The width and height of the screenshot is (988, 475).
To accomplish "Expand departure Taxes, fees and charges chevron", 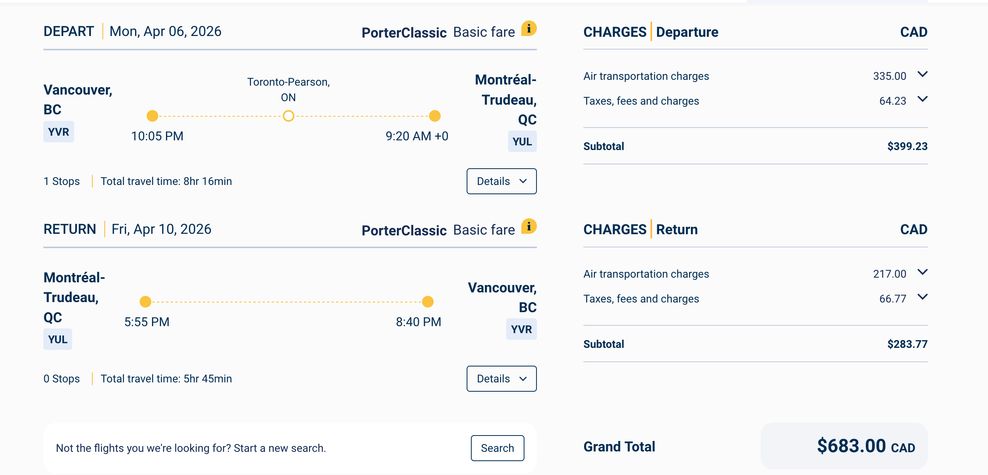I will (x=922, y=100).
